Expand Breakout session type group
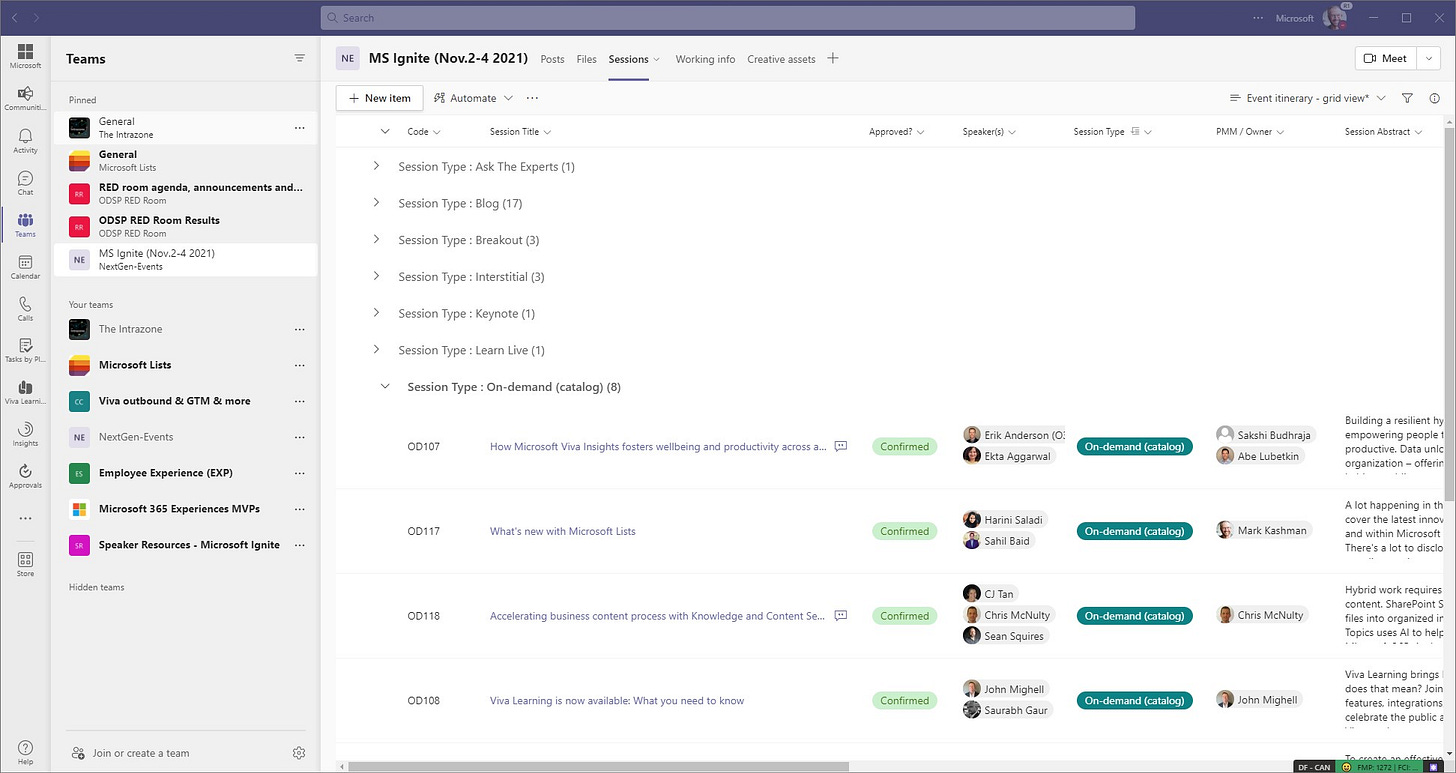The width and height of the screenshot is (1456, 773). click(376, 239)
